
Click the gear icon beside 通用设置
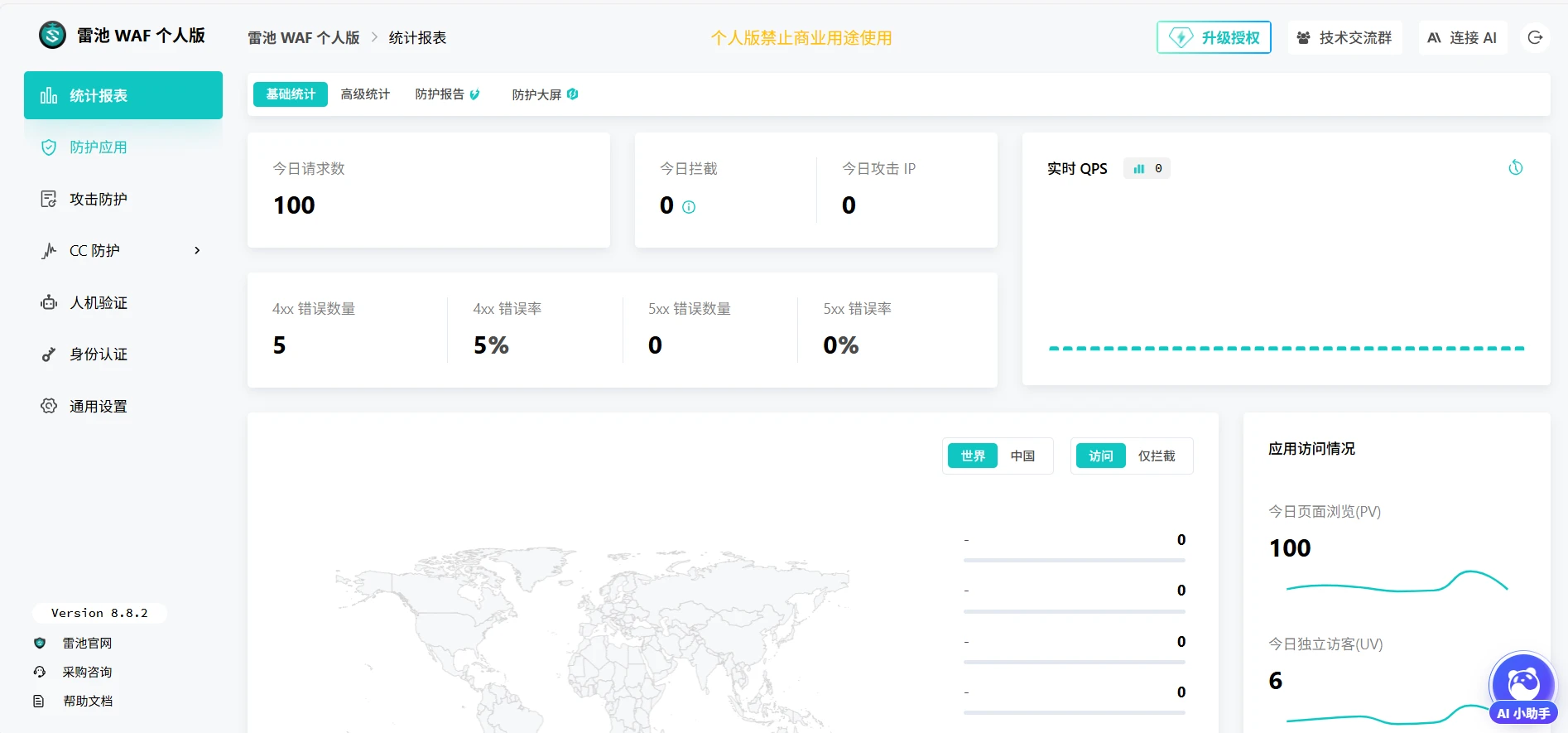(x=49, y=406)
